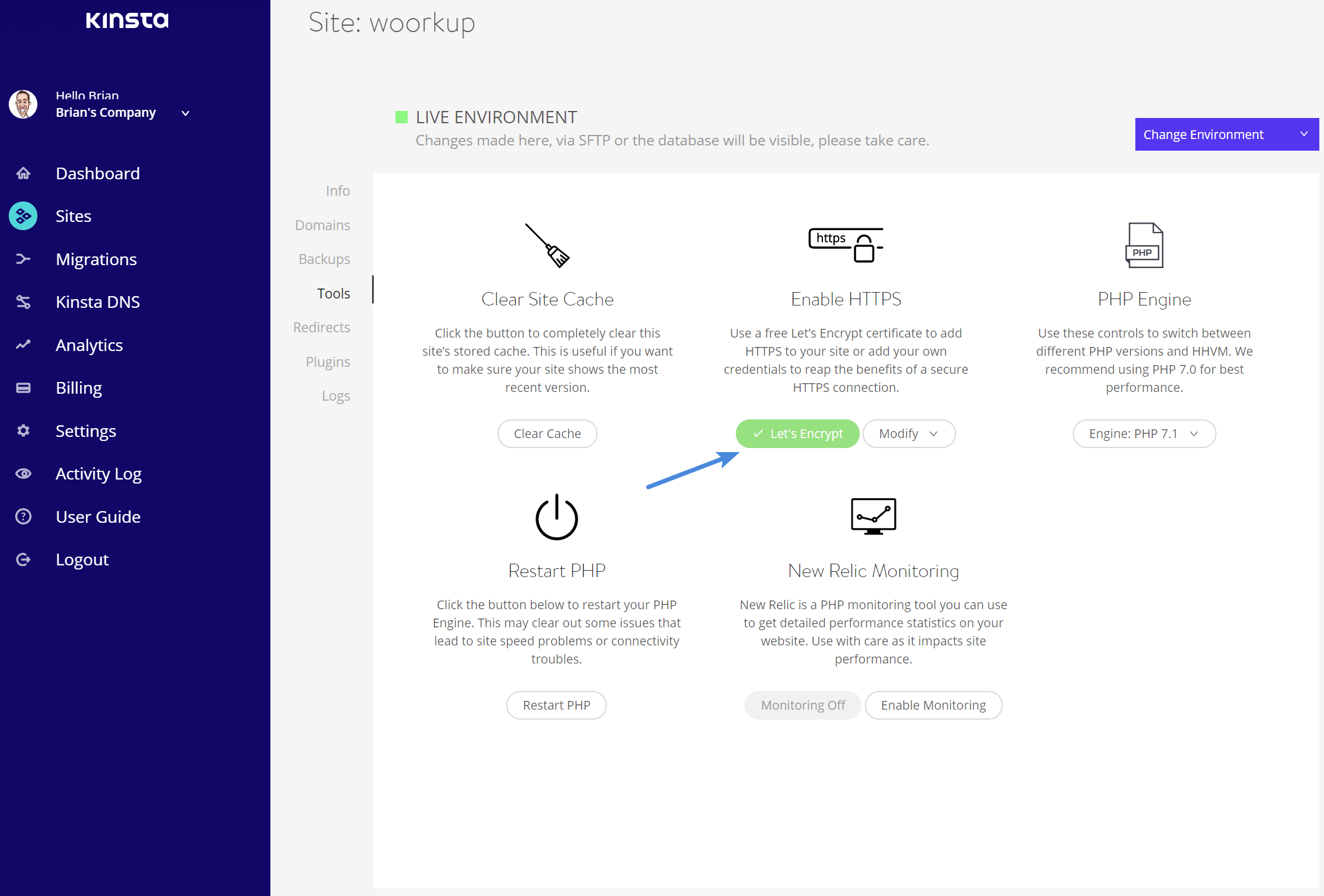Click the broom Clear Site Cache icon
The width and height of the screenshot is (1324, 896).
click(547, 246)
